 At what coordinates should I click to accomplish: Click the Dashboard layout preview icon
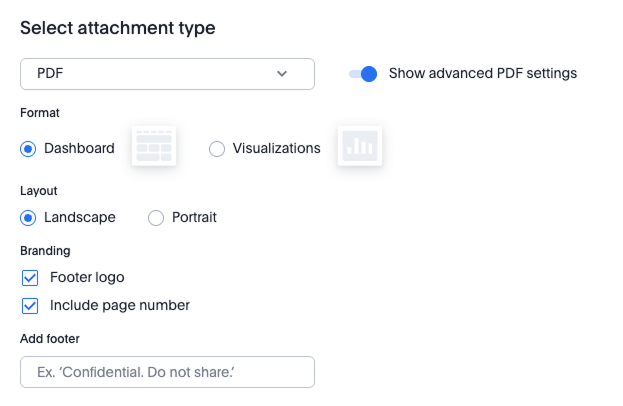pos(154,146)
